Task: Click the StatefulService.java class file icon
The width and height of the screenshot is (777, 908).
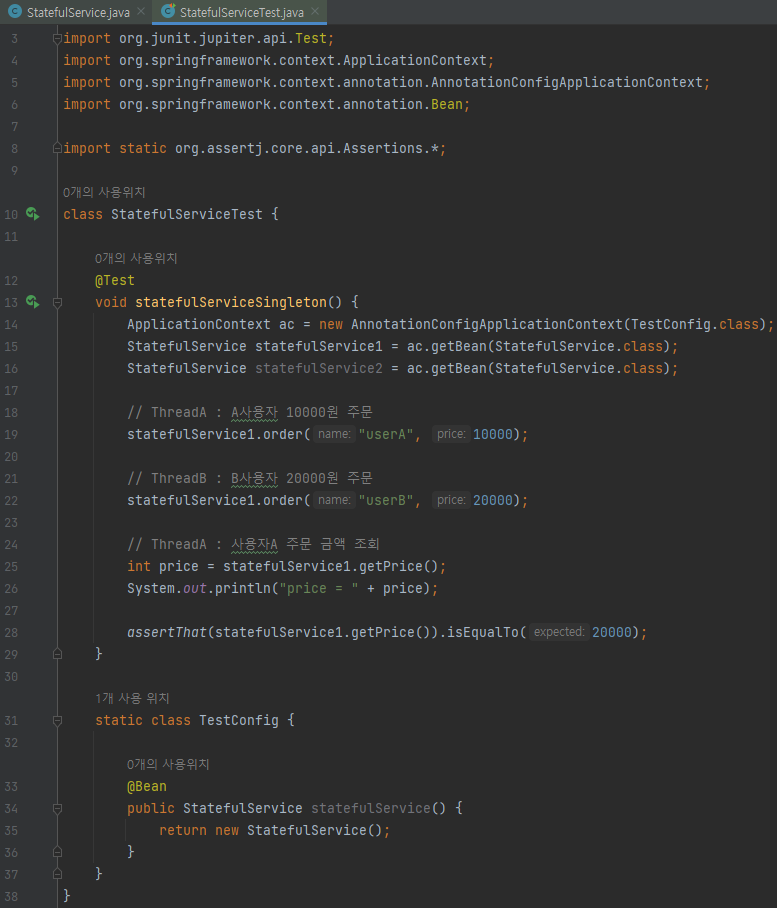Action: coord(15,12)
